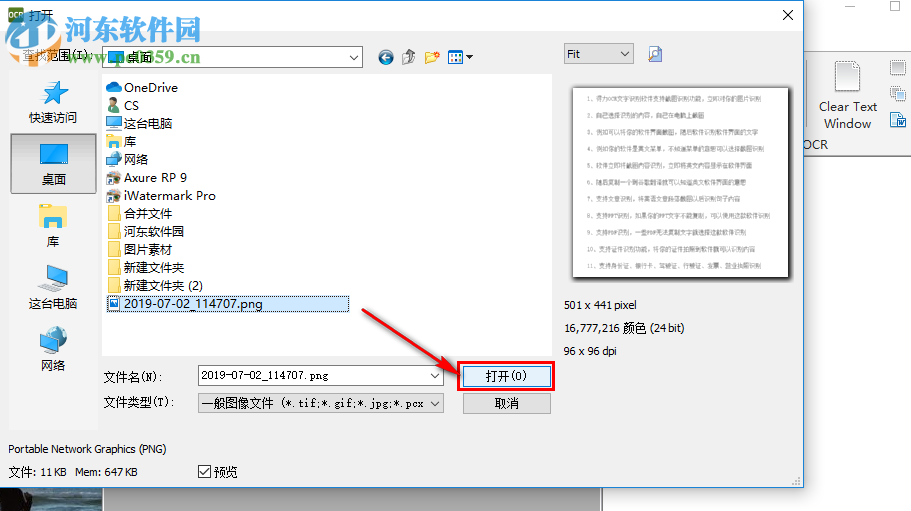Viewport: 911px width, 511px height.
Task: Expand the 文件名 dropdown arrow
Action: click(435, 376)
